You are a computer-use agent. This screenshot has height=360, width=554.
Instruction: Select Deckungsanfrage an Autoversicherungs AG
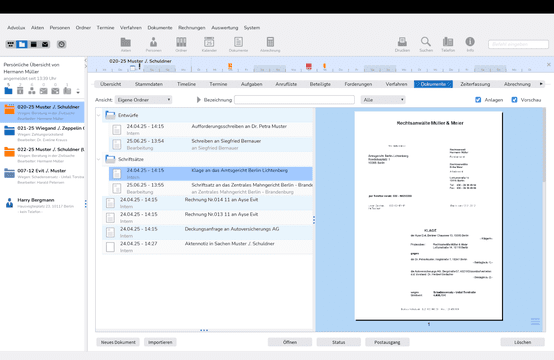click(x=207, y=232)
